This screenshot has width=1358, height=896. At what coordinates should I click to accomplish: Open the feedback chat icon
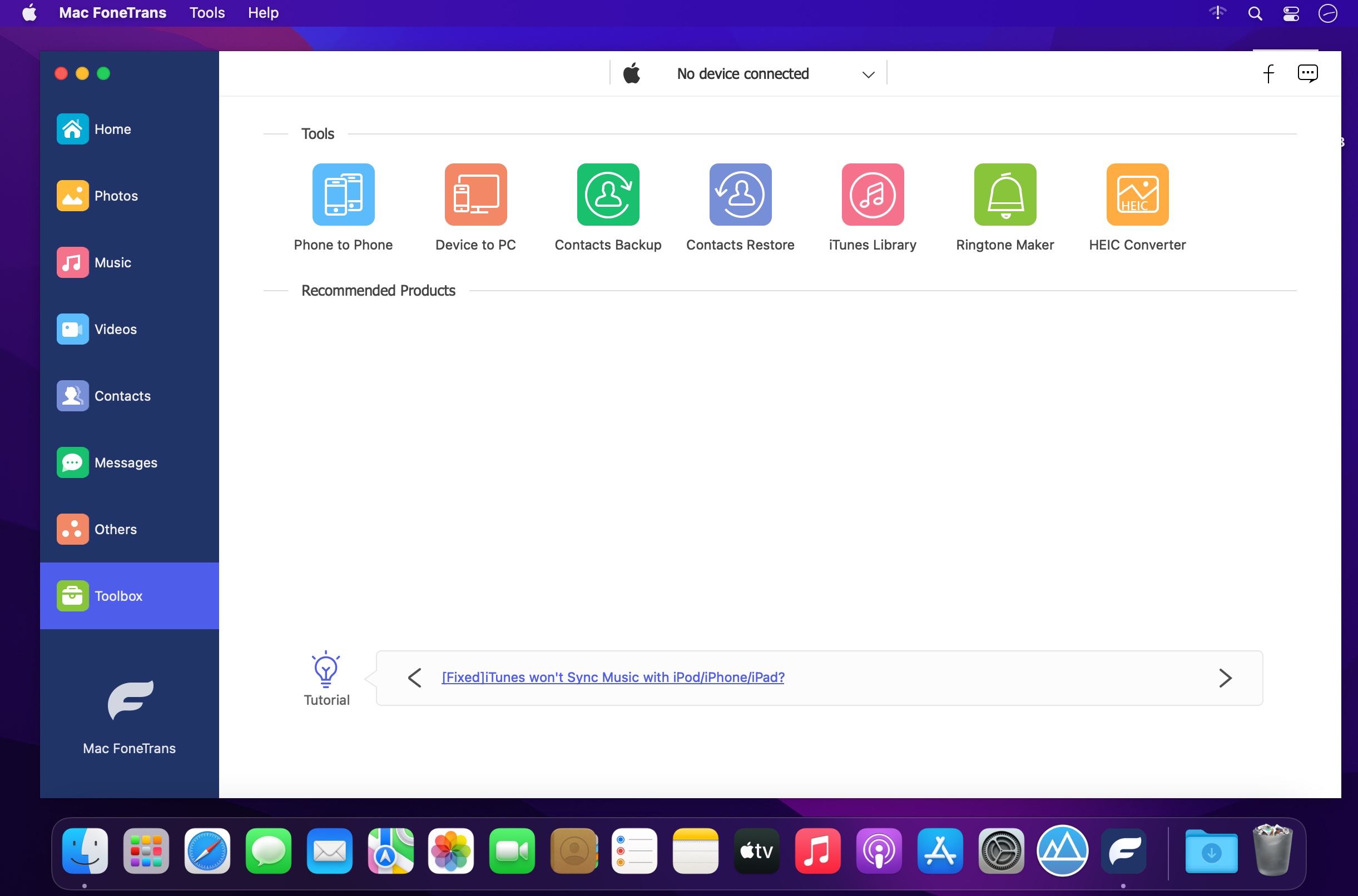1308,74
